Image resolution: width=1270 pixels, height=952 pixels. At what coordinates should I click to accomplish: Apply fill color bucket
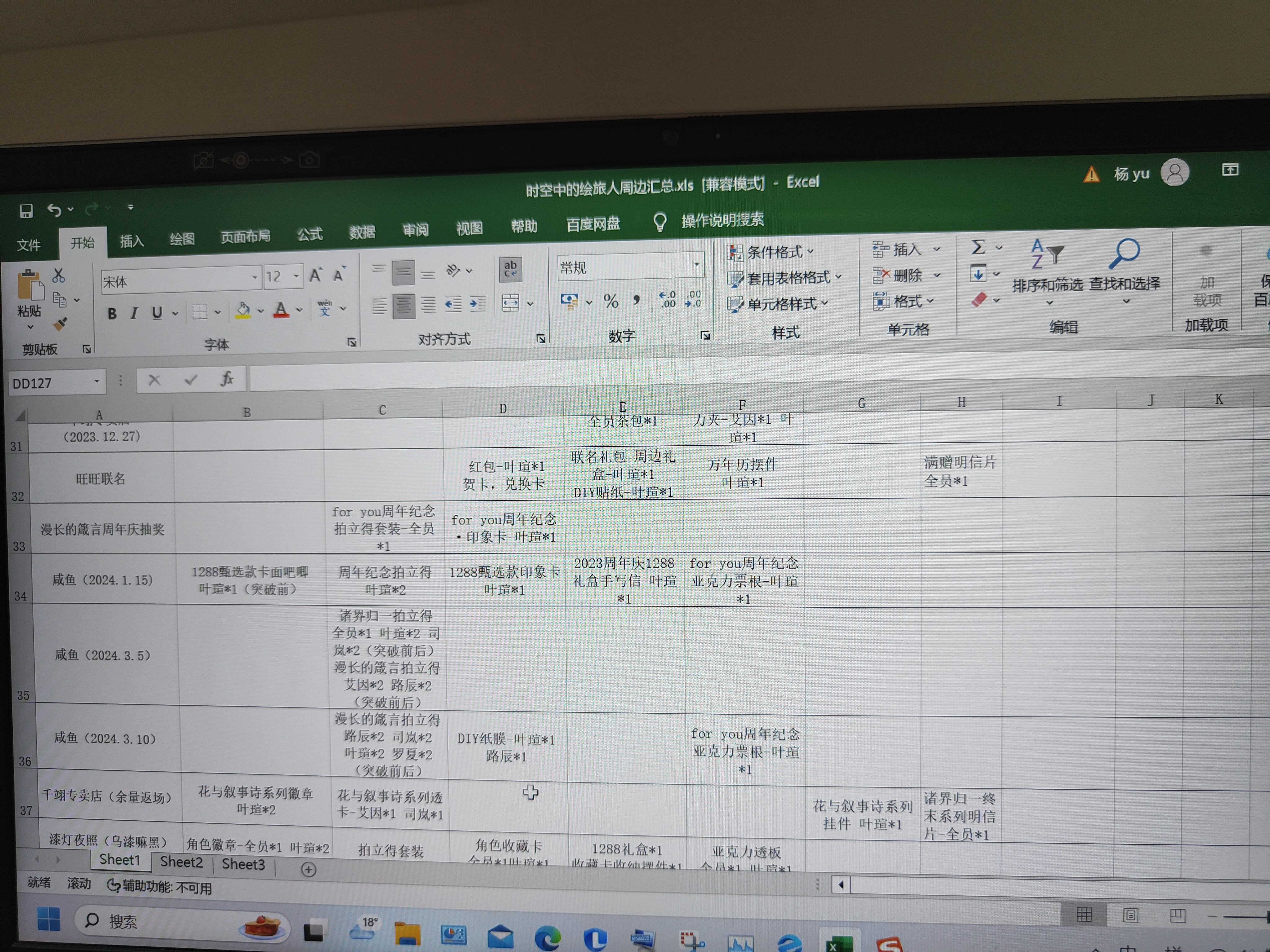coord(243,311)
